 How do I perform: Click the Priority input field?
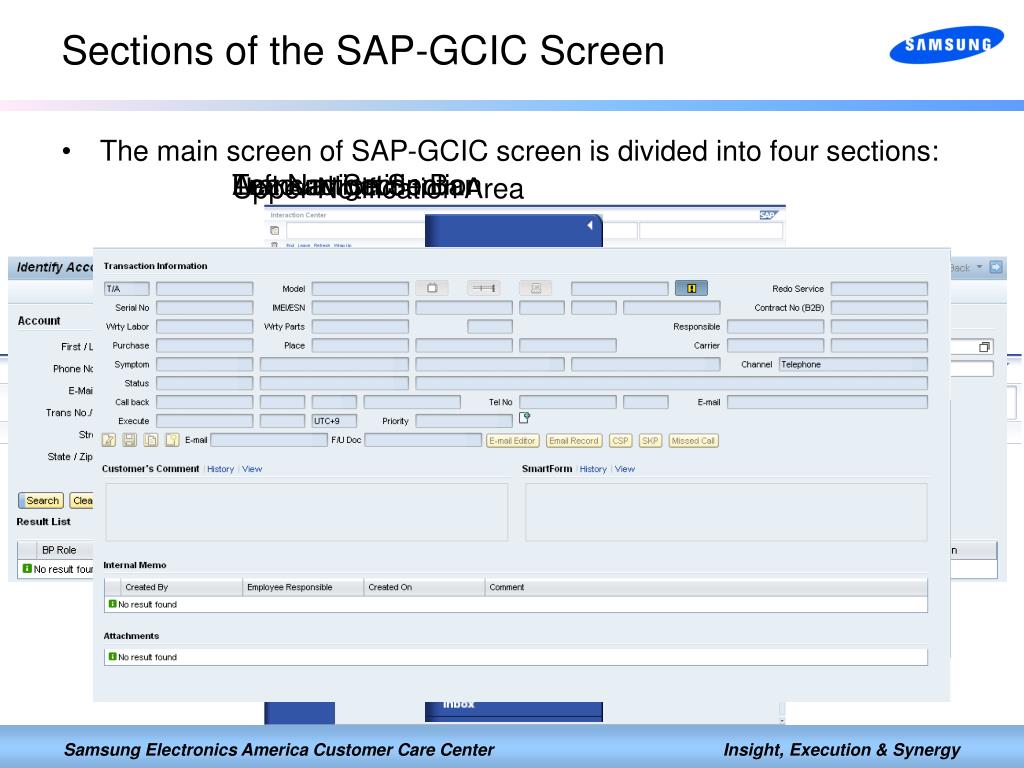click(464, 421)
